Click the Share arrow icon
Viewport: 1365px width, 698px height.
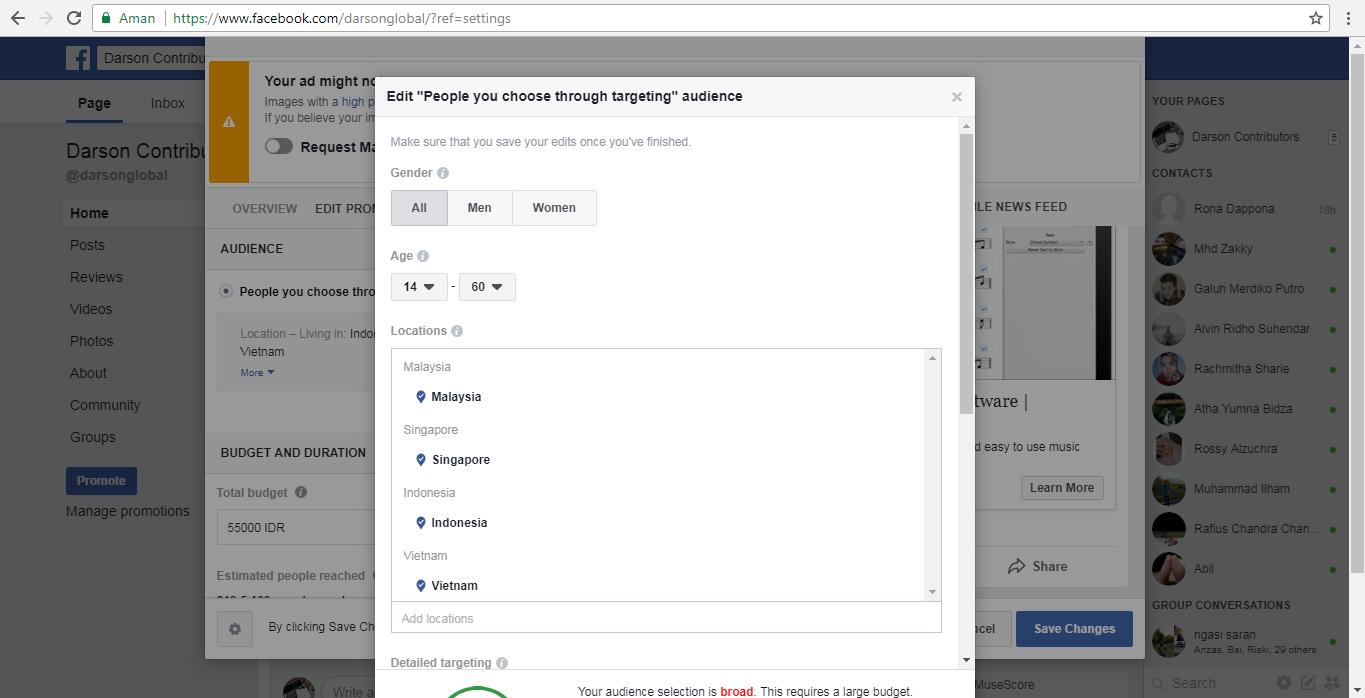point(1016,566)
